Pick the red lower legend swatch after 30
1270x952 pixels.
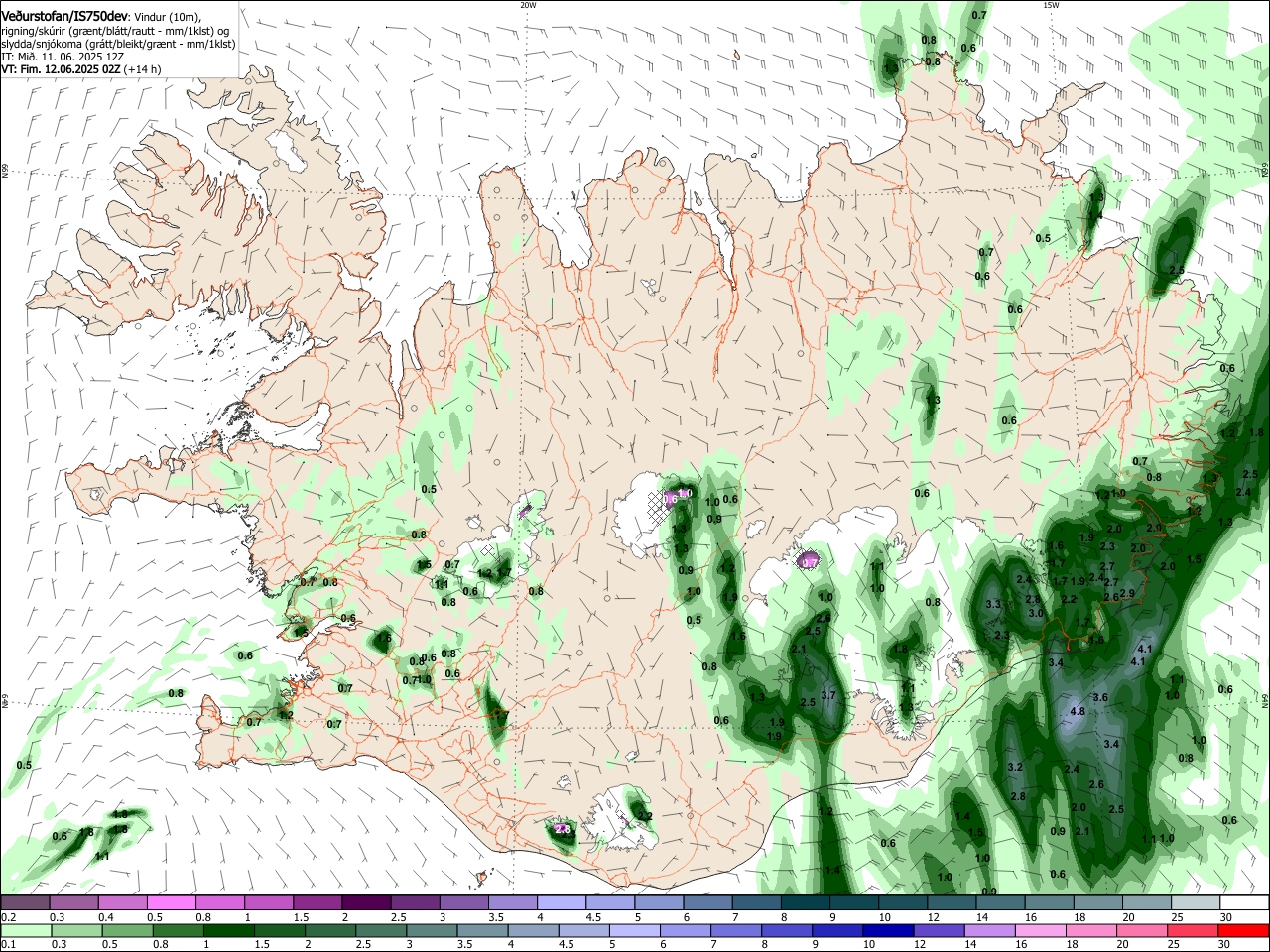pyautogui.click(x=1244, y=930)
